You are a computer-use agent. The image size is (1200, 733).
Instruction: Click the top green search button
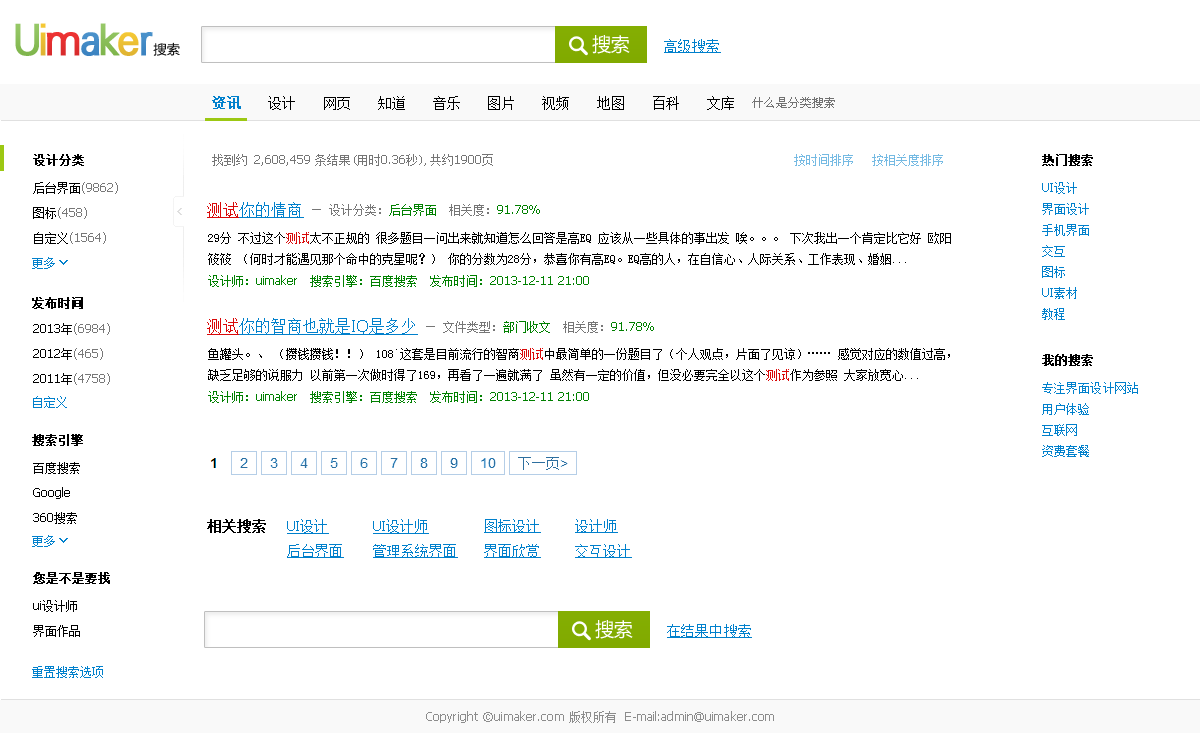600,45
